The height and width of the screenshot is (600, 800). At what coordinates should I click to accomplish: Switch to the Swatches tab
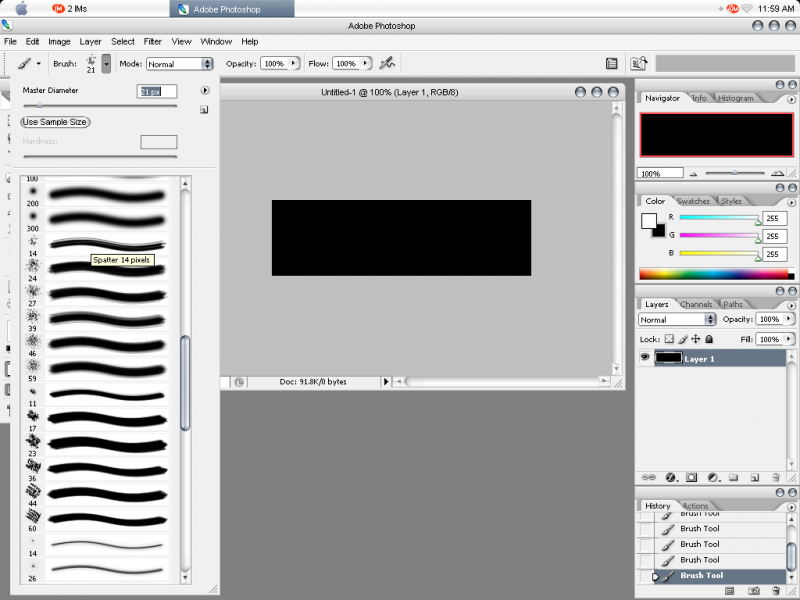693,201
